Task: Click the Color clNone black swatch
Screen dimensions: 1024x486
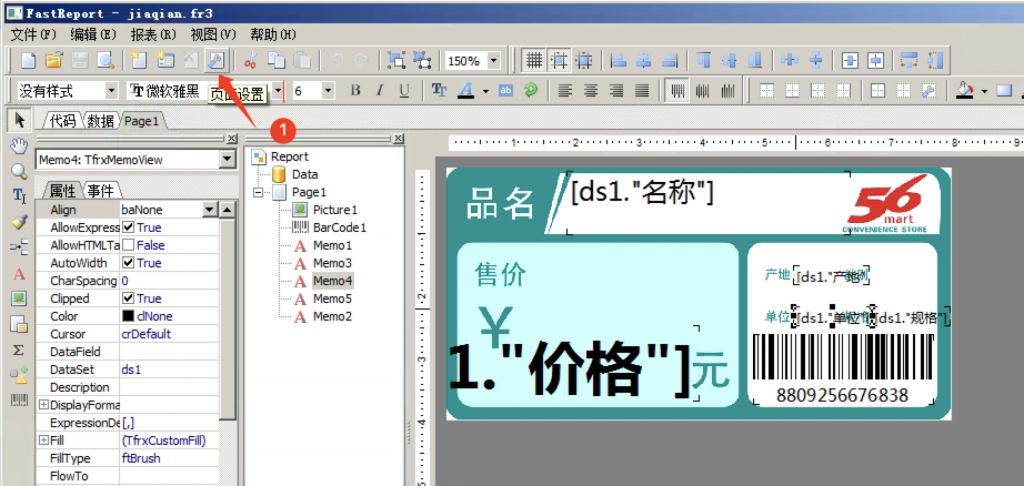Action: click(128, 317)
